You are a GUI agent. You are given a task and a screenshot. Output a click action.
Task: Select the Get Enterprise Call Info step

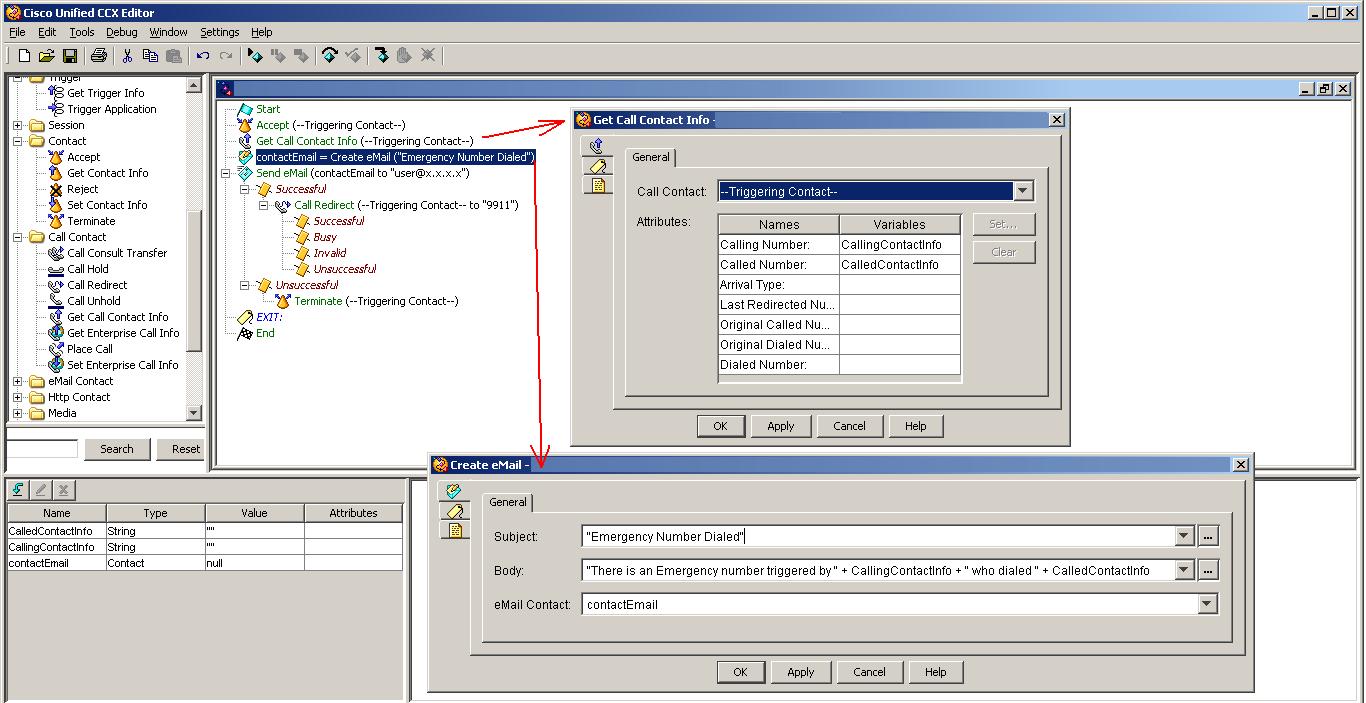click(123, 333)
